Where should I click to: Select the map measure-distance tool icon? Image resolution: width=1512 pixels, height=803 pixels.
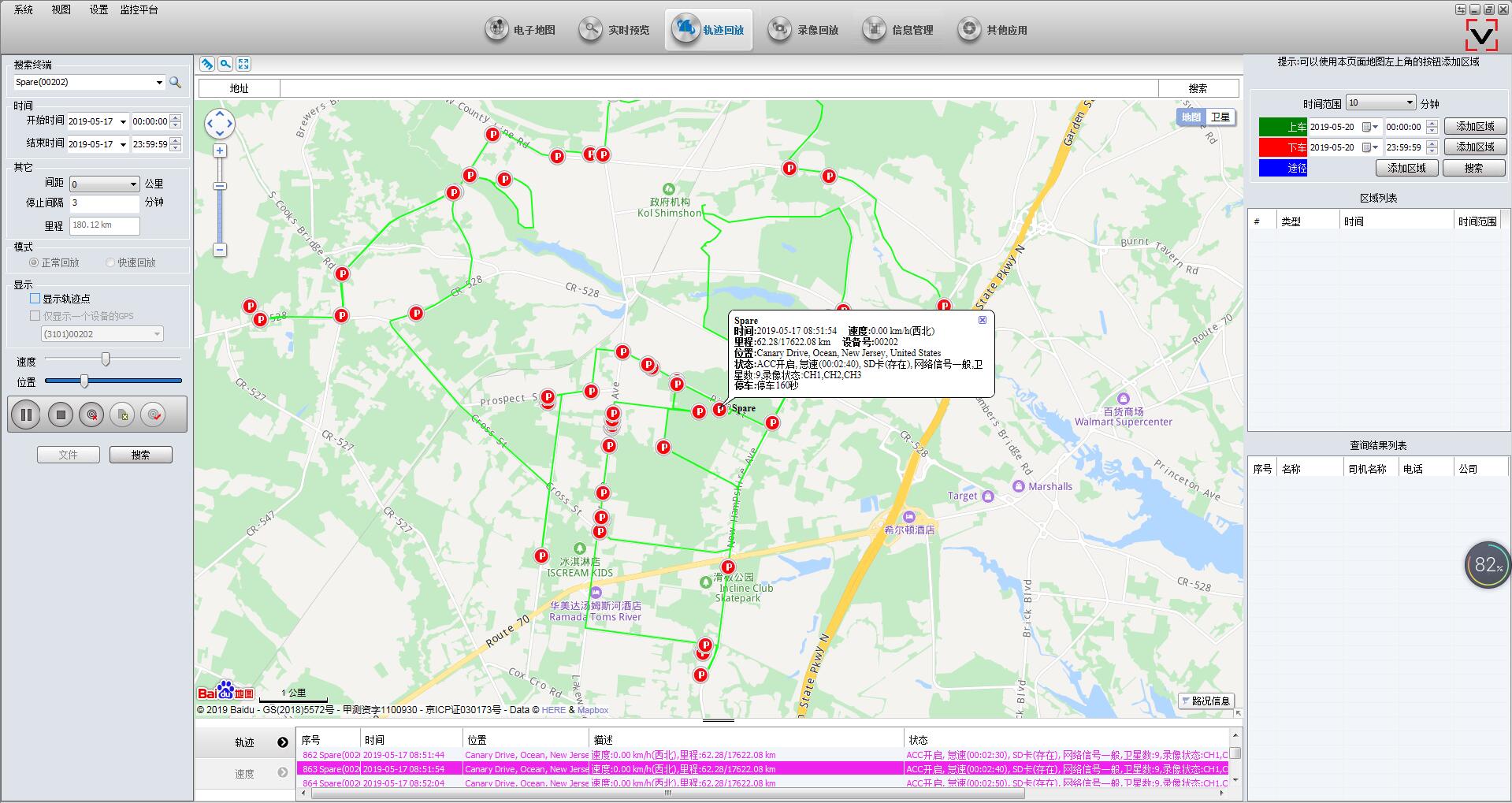(x=207, y=64)
